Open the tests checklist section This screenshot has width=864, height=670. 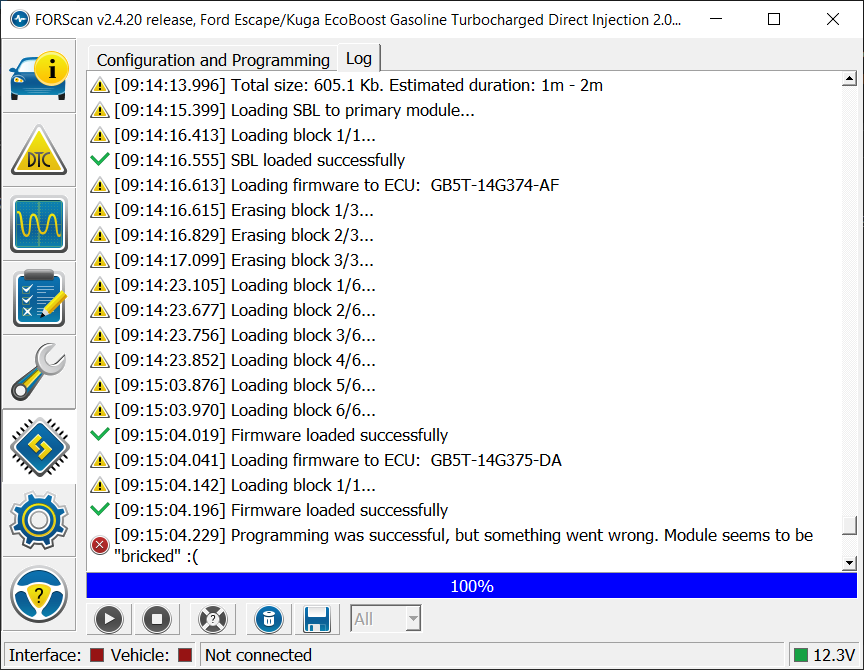click(39, 298)
